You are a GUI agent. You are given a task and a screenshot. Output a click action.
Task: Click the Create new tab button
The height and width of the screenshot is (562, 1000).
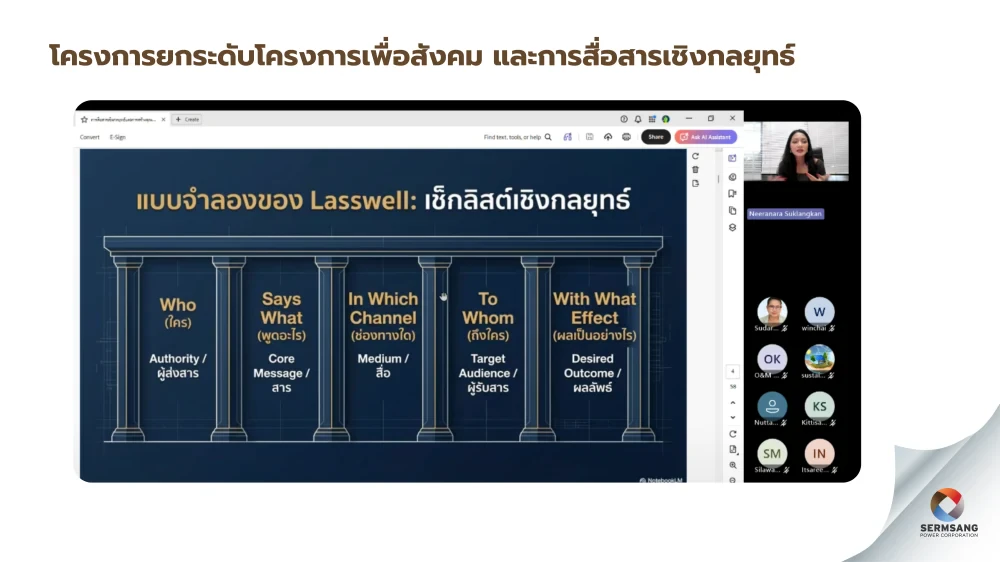(188, 119)
